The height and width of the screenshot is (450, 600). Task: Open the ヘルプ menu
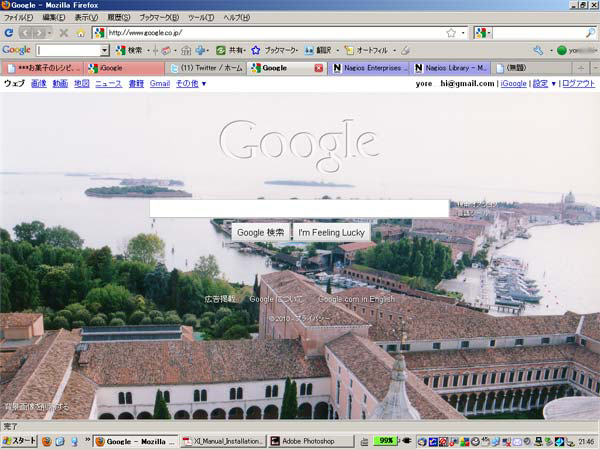coord(236,18)
